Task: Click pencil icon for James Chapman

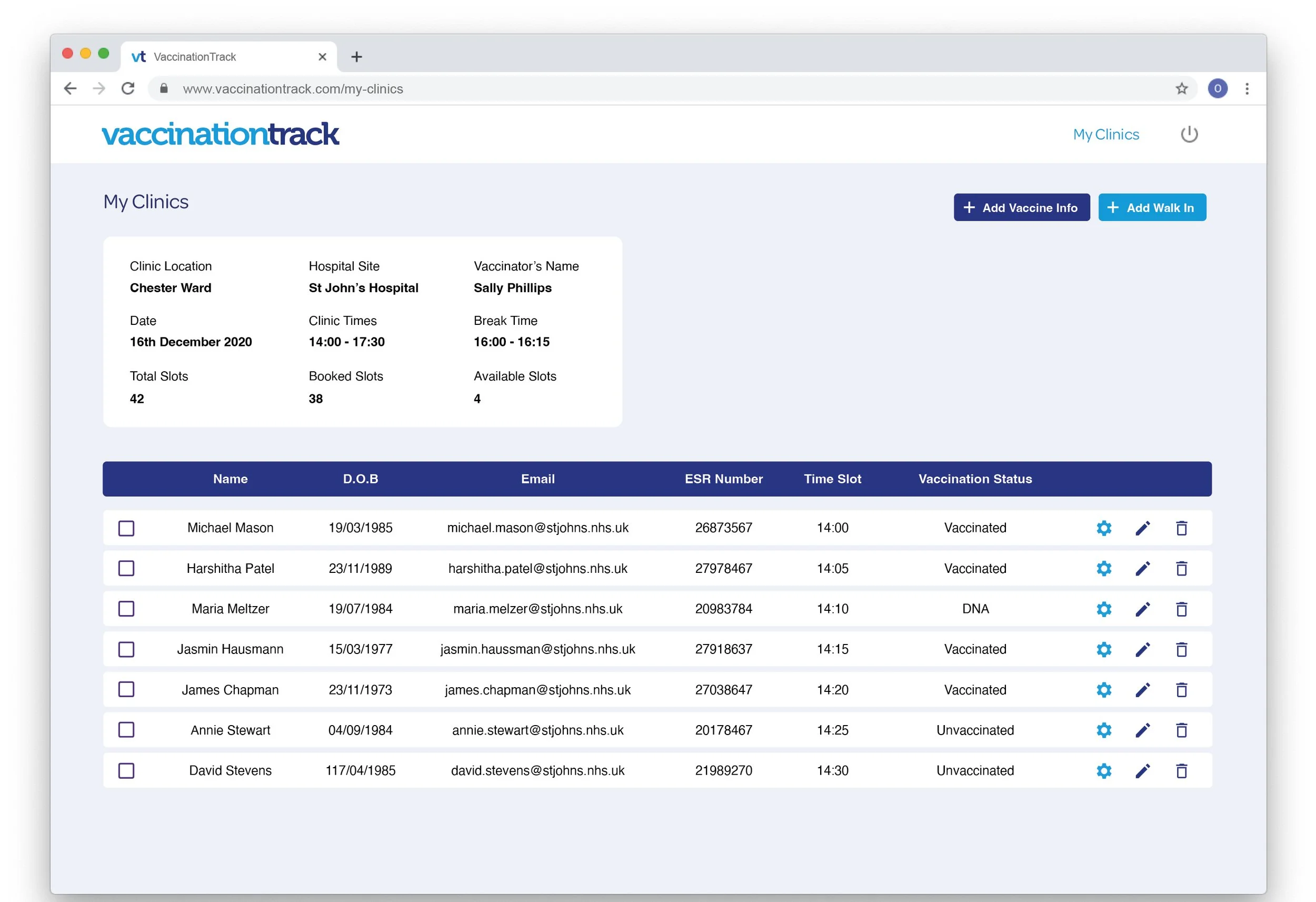Action: click(1143, 689)
